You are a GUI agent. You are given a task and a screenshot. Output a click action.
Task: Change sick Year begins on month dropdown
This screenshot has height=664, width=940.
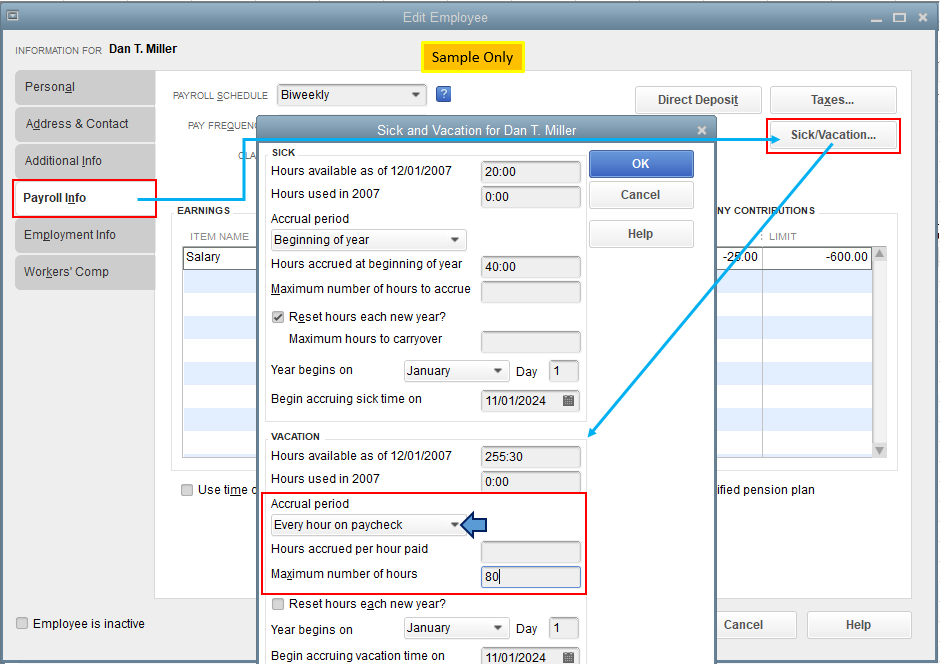click(x=456, y=371)
